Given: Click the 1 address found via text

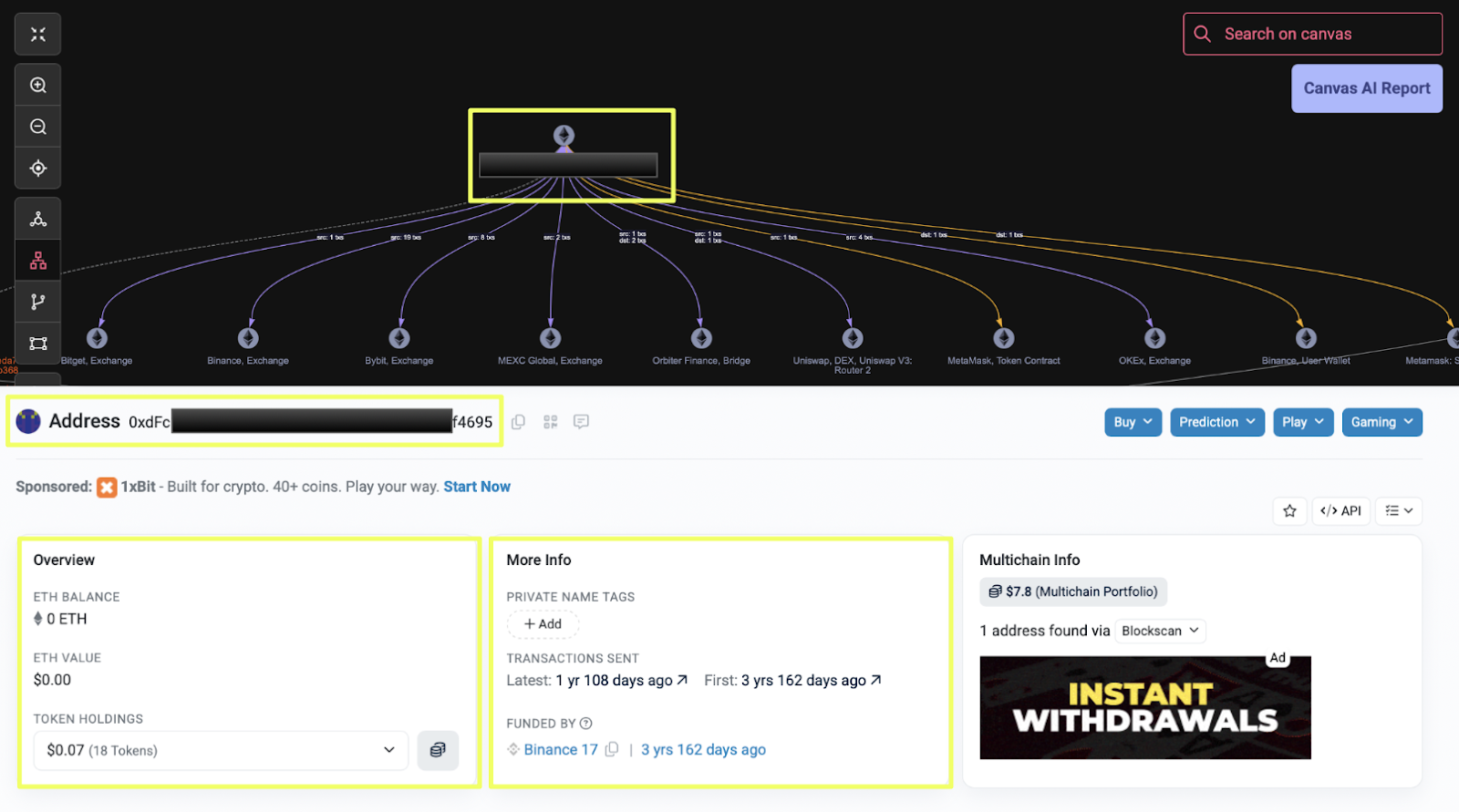Looking at the screenshot, I should tap(1045, 631).
